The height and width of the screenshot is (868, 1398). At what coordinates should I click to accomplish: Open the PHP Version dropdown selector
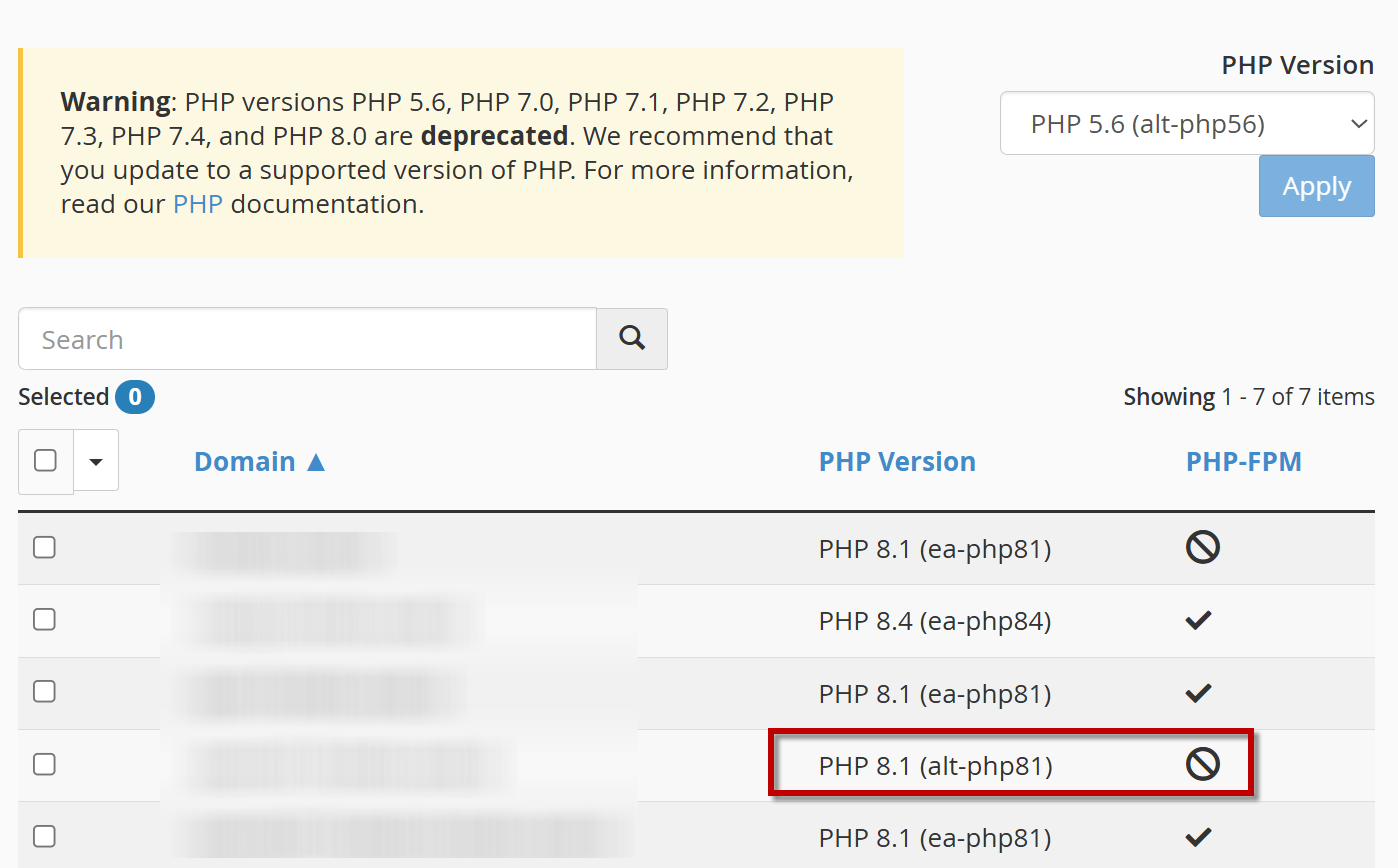(1186, 124)
